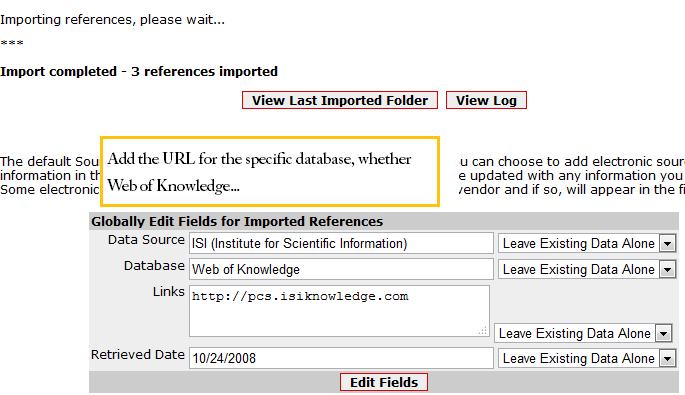Screen dimensions: 685x395
Task: Grab the Links textarea resize grip
Action: 483,331
